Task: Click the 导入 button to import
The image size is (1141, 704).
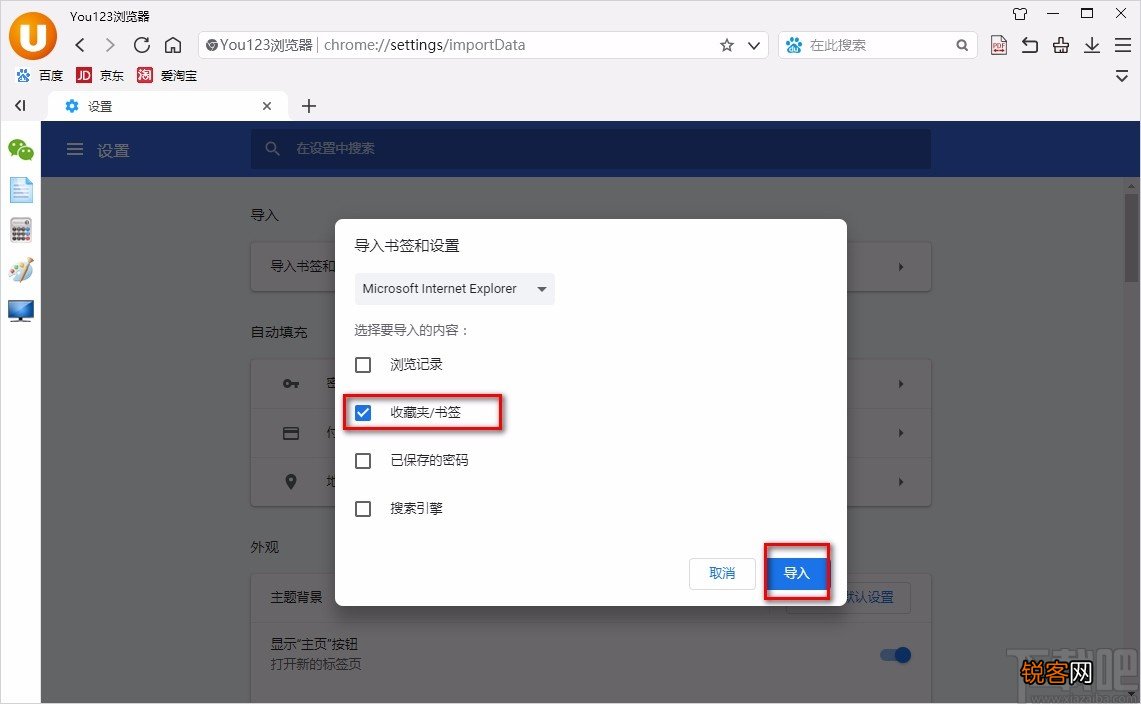Action: [x=796, y=573]
